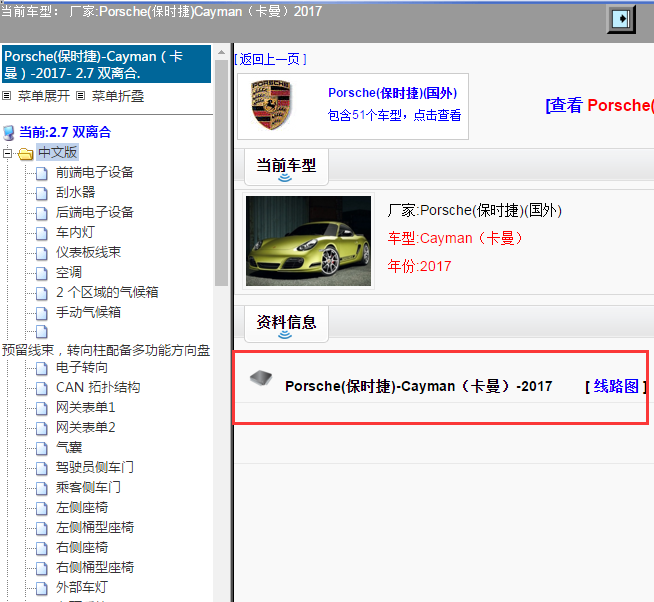Open the 空调 tree item
This screenshot has width=654, height=602.
(69, 272)
